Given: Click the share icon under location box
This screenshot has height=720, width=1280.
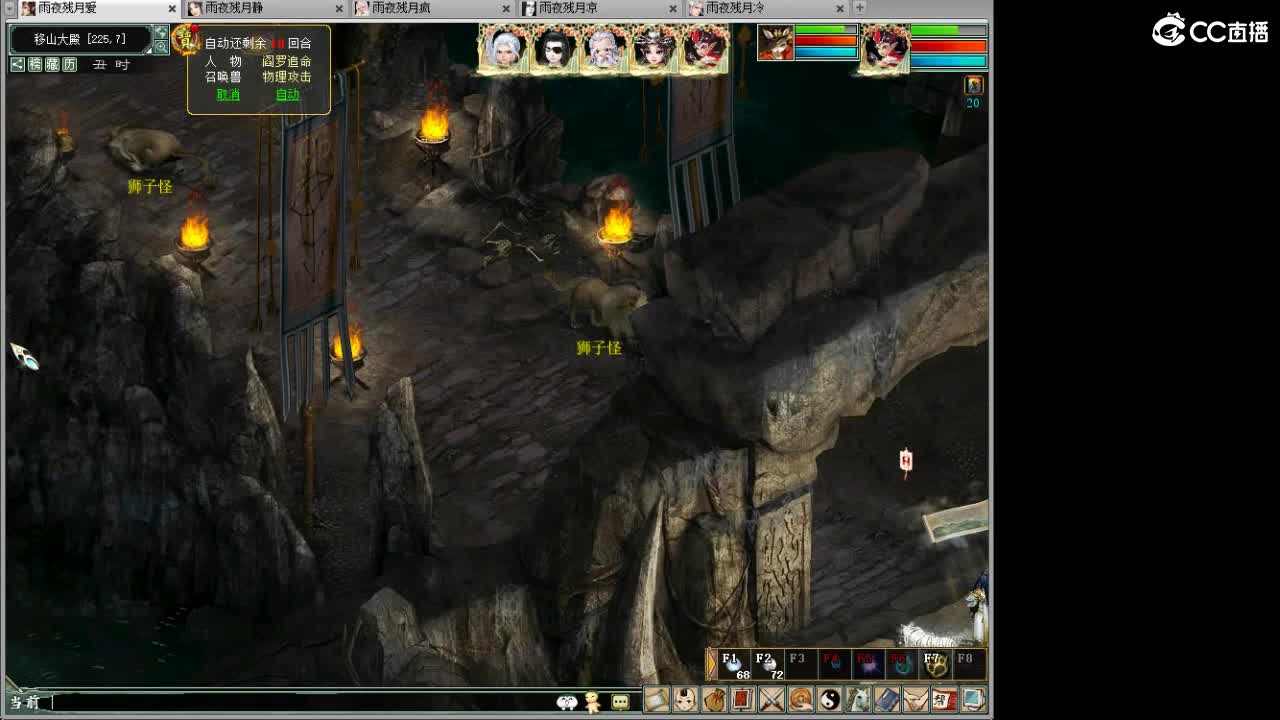Looking at the screenshot, I should click(x=17, y=65).
